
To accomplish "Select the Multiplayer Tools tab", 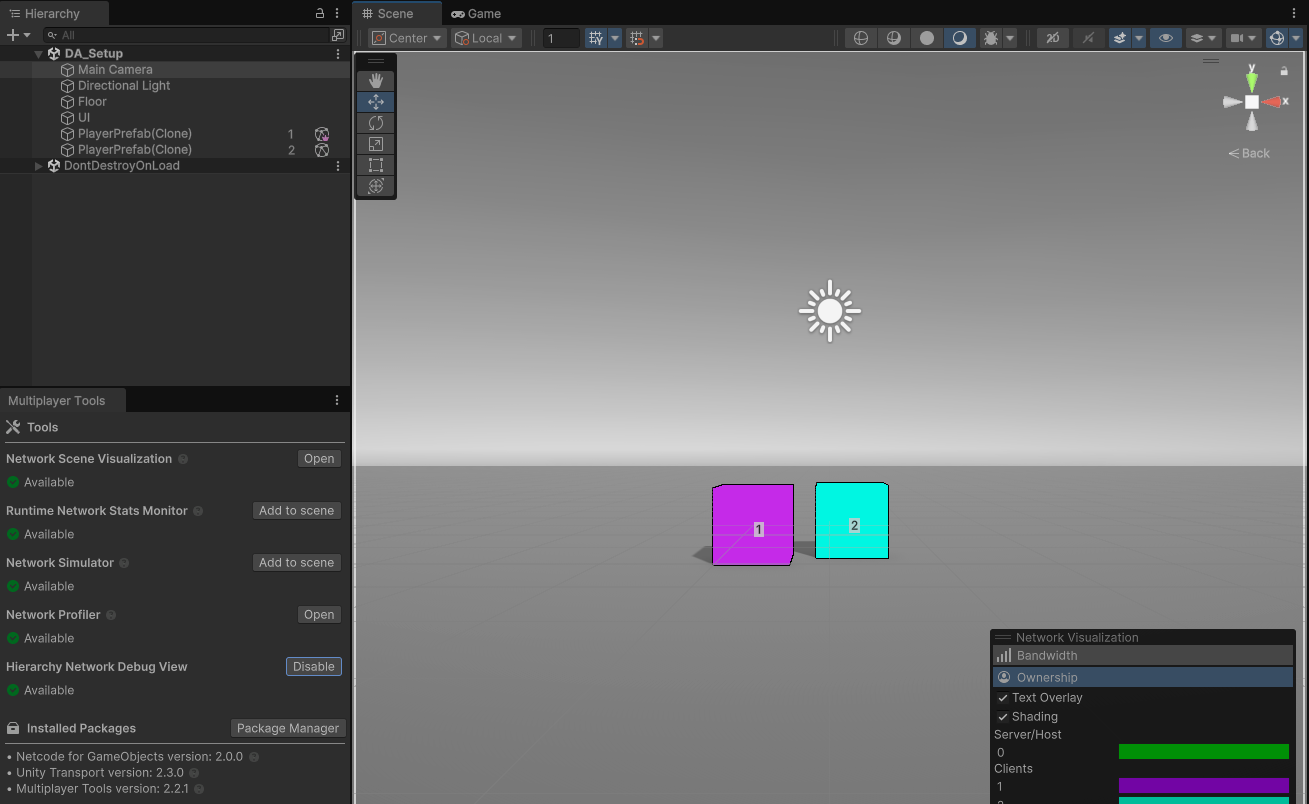I will point(63,400).
